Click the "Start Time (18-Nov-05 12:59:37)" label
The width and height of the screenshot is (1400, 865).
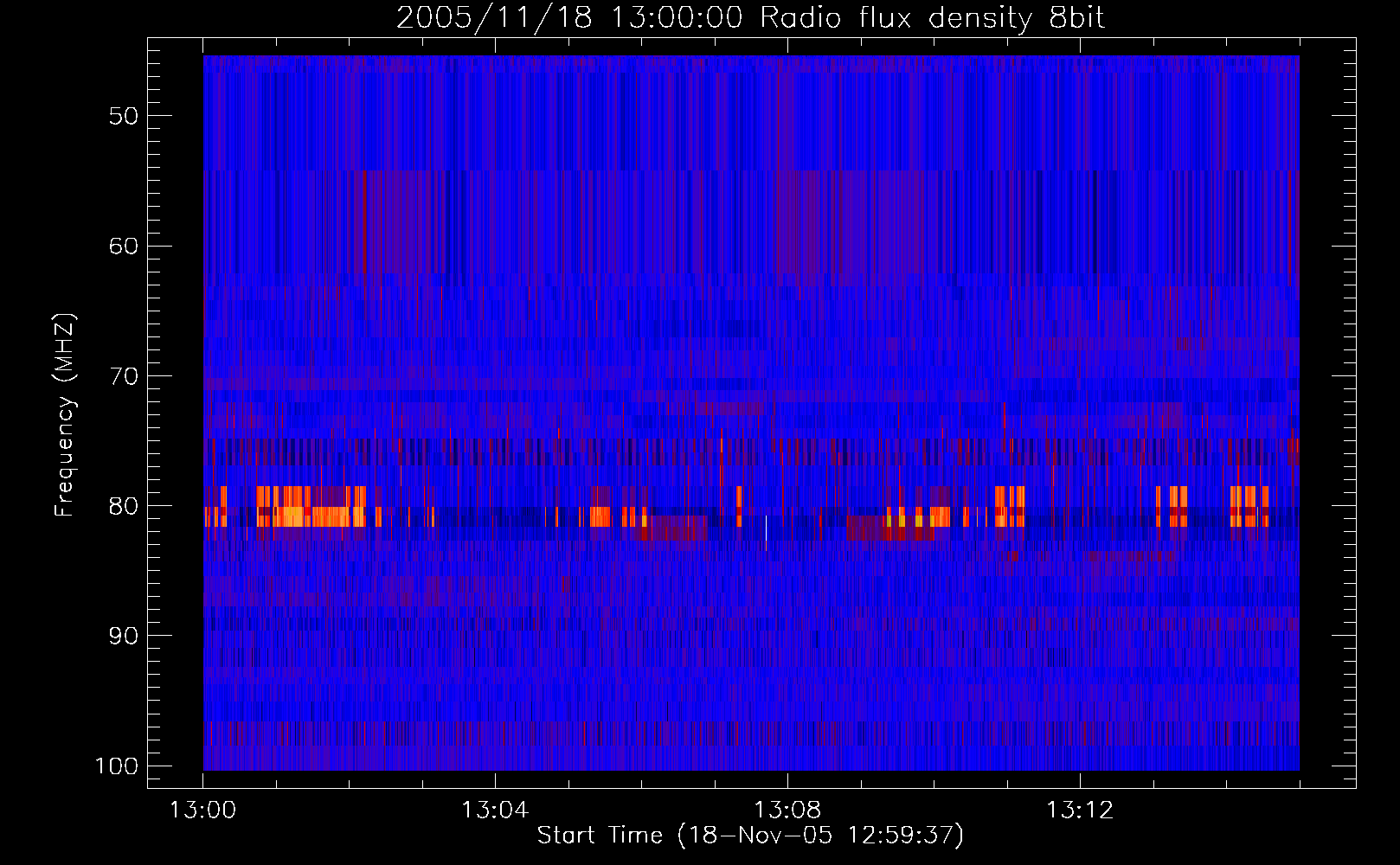[x=750, y=836]
